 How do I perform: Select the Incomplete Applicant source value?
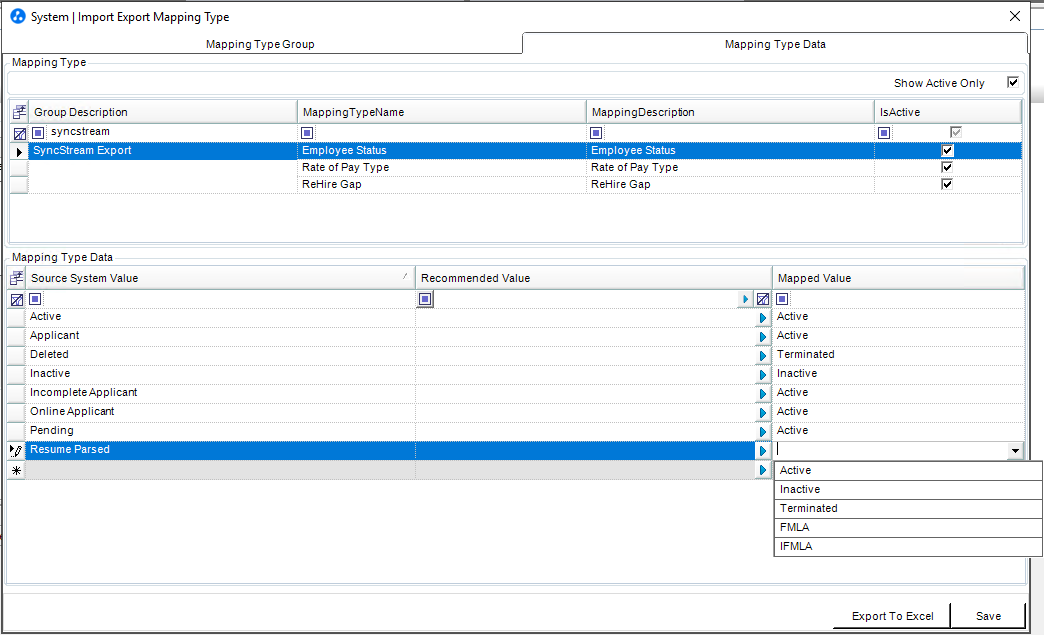[x=220, y=393]
